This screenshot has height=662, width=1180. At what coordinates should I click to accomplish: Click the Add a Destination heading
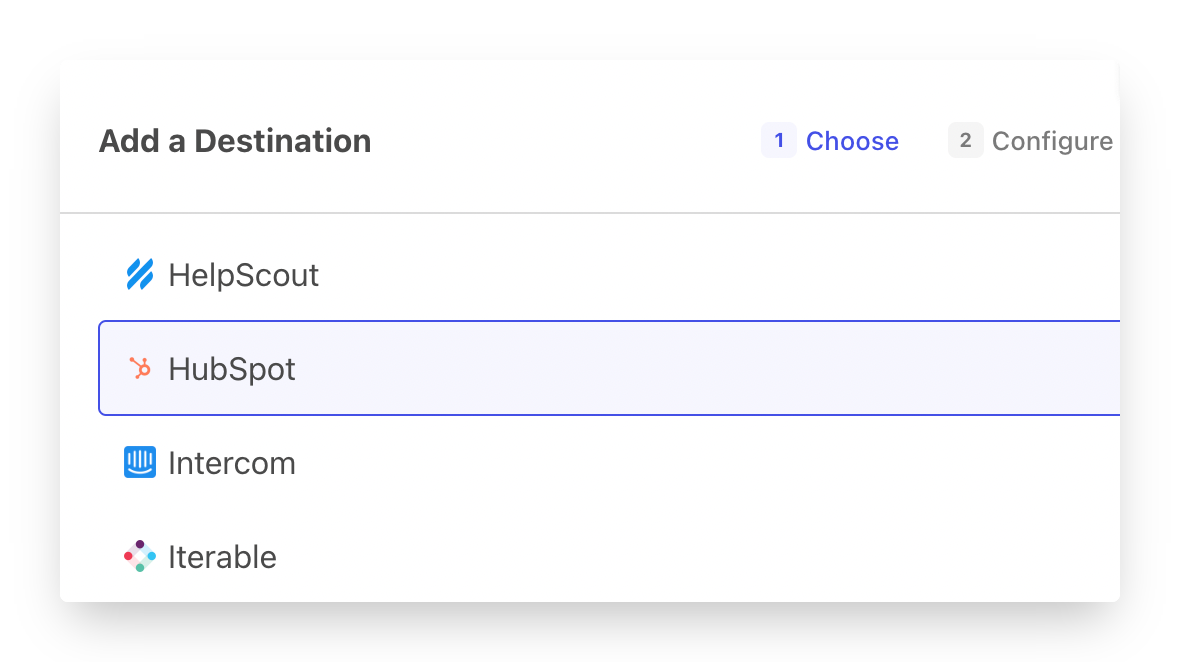click(x=235, y=141)
